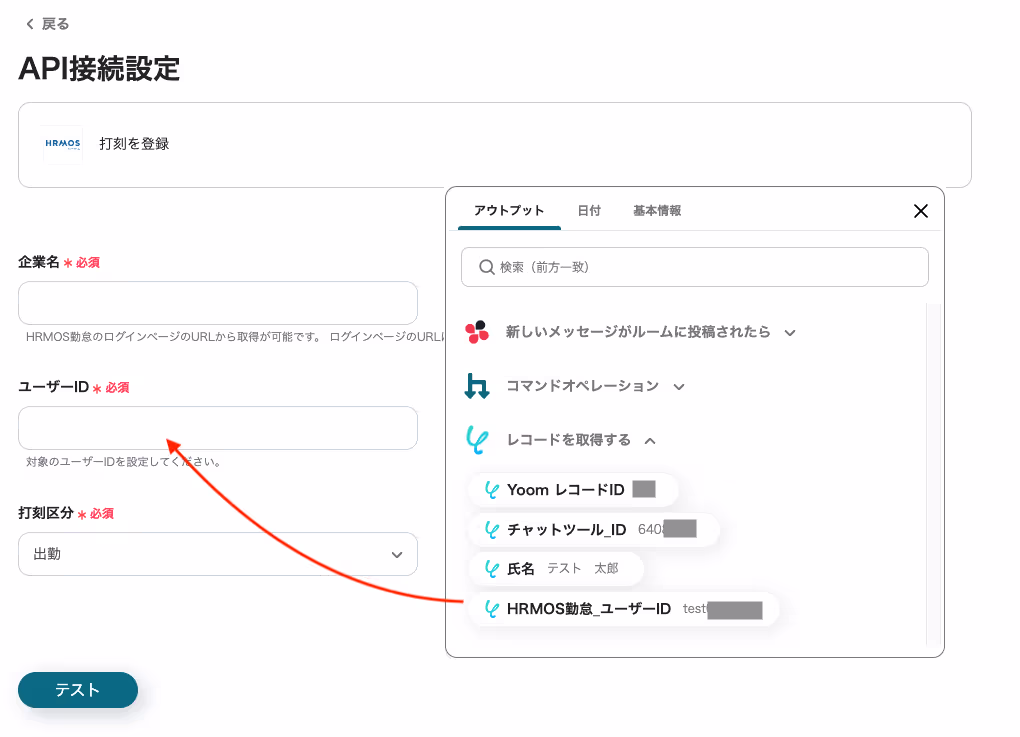1020x737 pixels.
Task: Click the コマンドオペレーション label
Action: [x=582, y=386]
